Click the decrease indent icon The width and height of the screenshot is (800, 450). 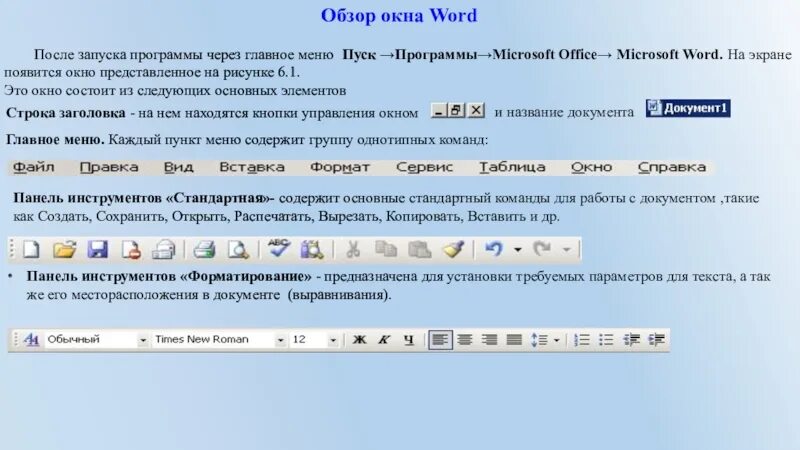632,340
